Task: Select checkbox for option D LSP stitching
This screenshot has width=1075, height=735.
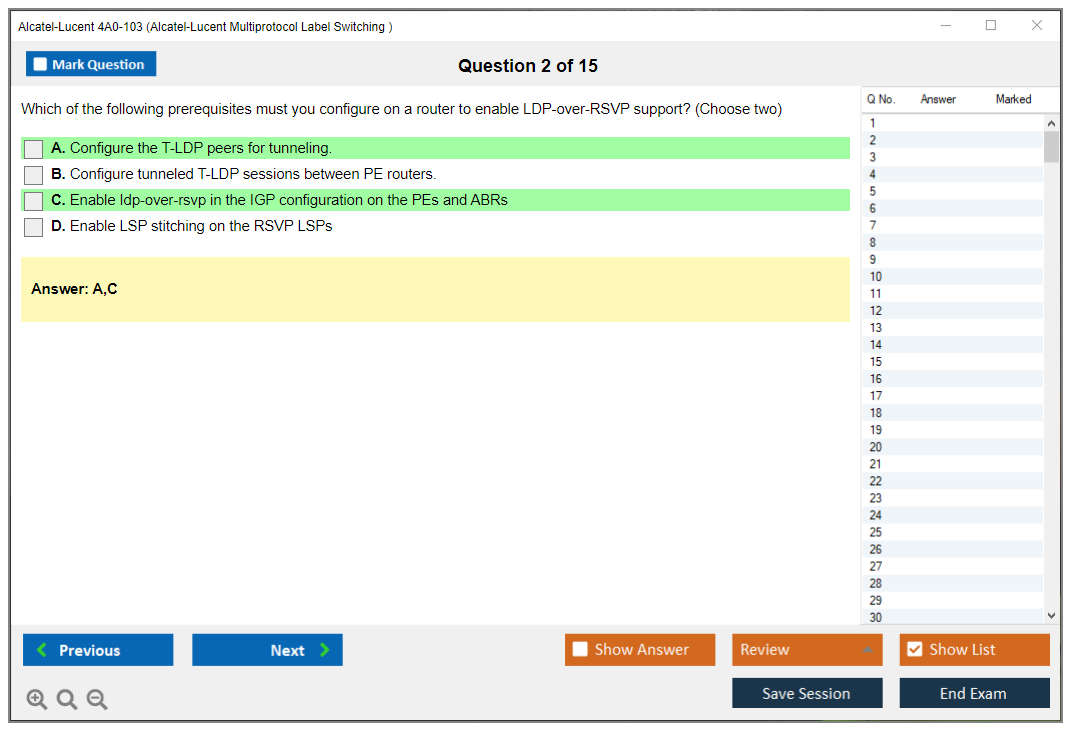Action: point(34,227)
